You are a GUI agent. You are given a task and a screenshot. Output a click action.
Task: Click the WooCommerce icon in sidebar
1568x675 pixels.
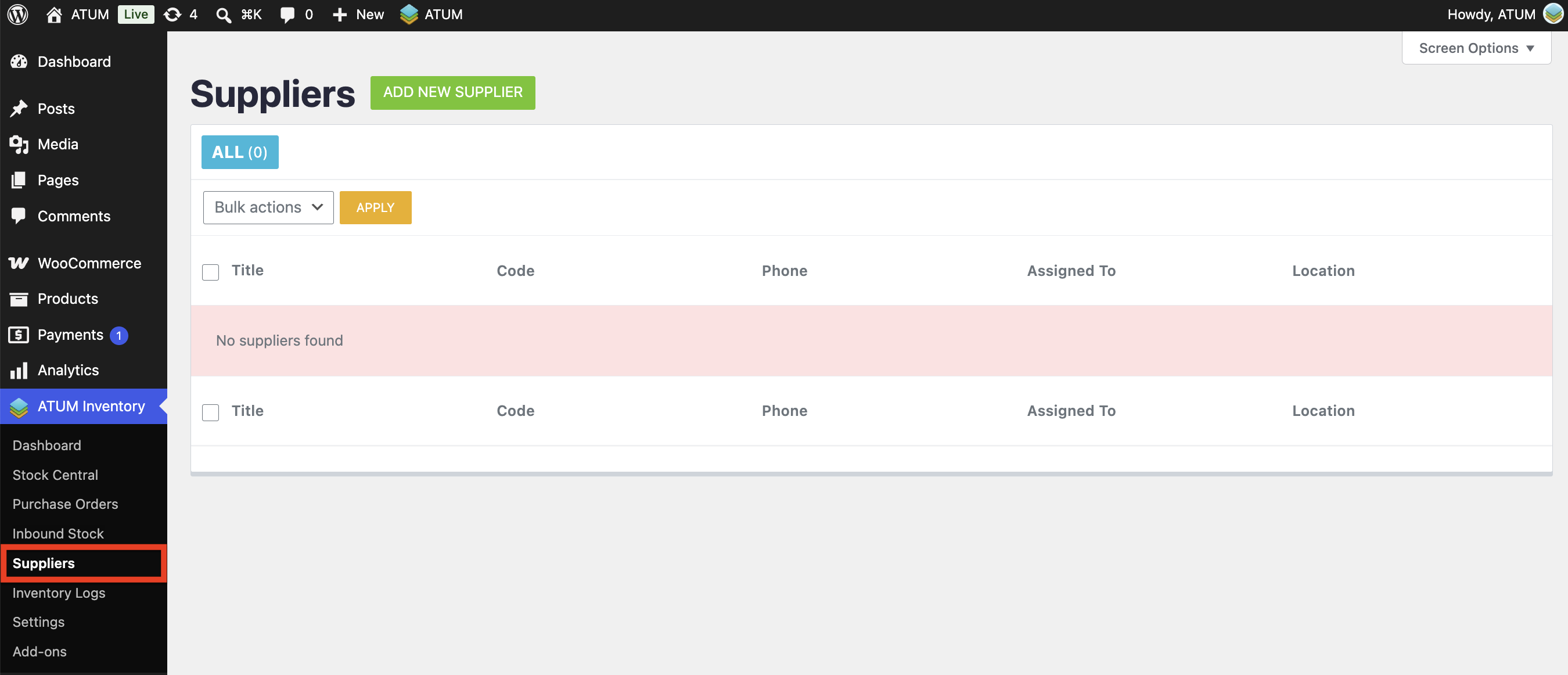[19, 263]
